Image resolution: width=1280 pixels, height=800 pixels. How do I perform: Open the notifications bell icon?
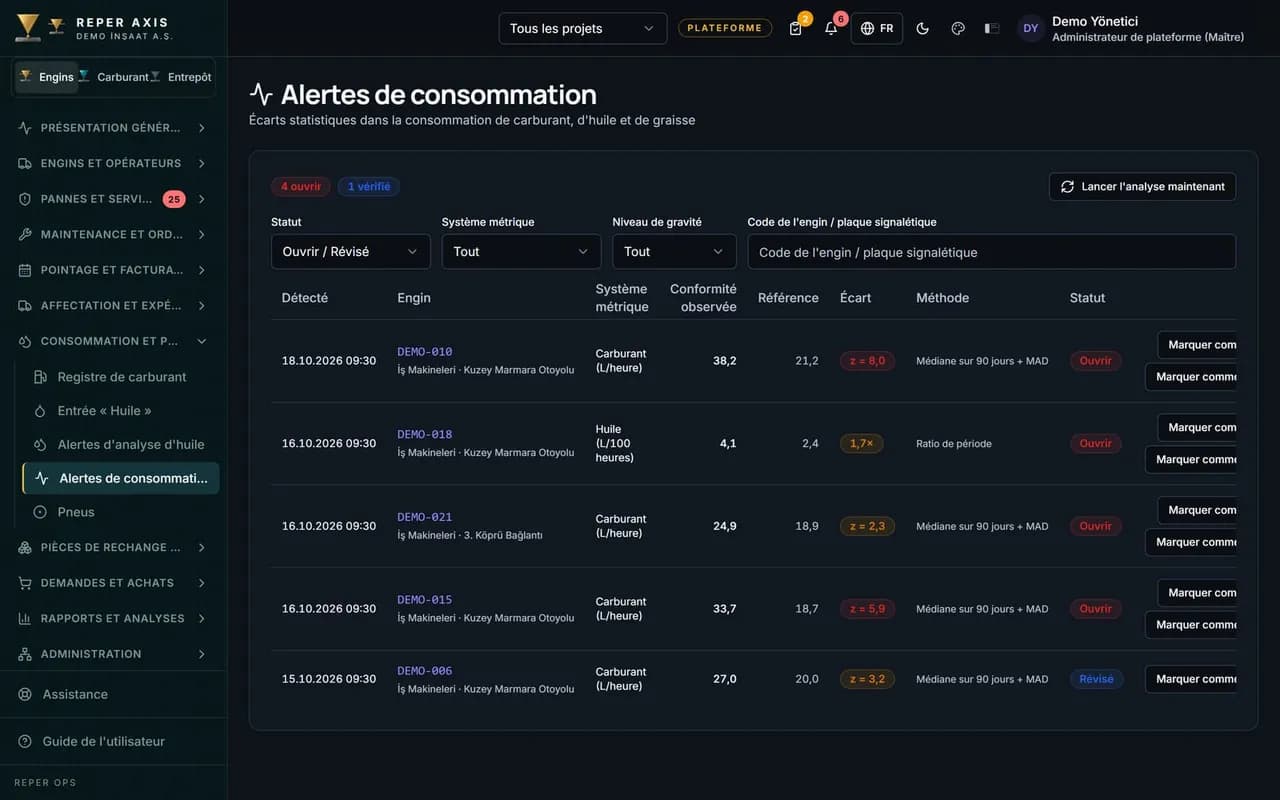coord(831,28)
